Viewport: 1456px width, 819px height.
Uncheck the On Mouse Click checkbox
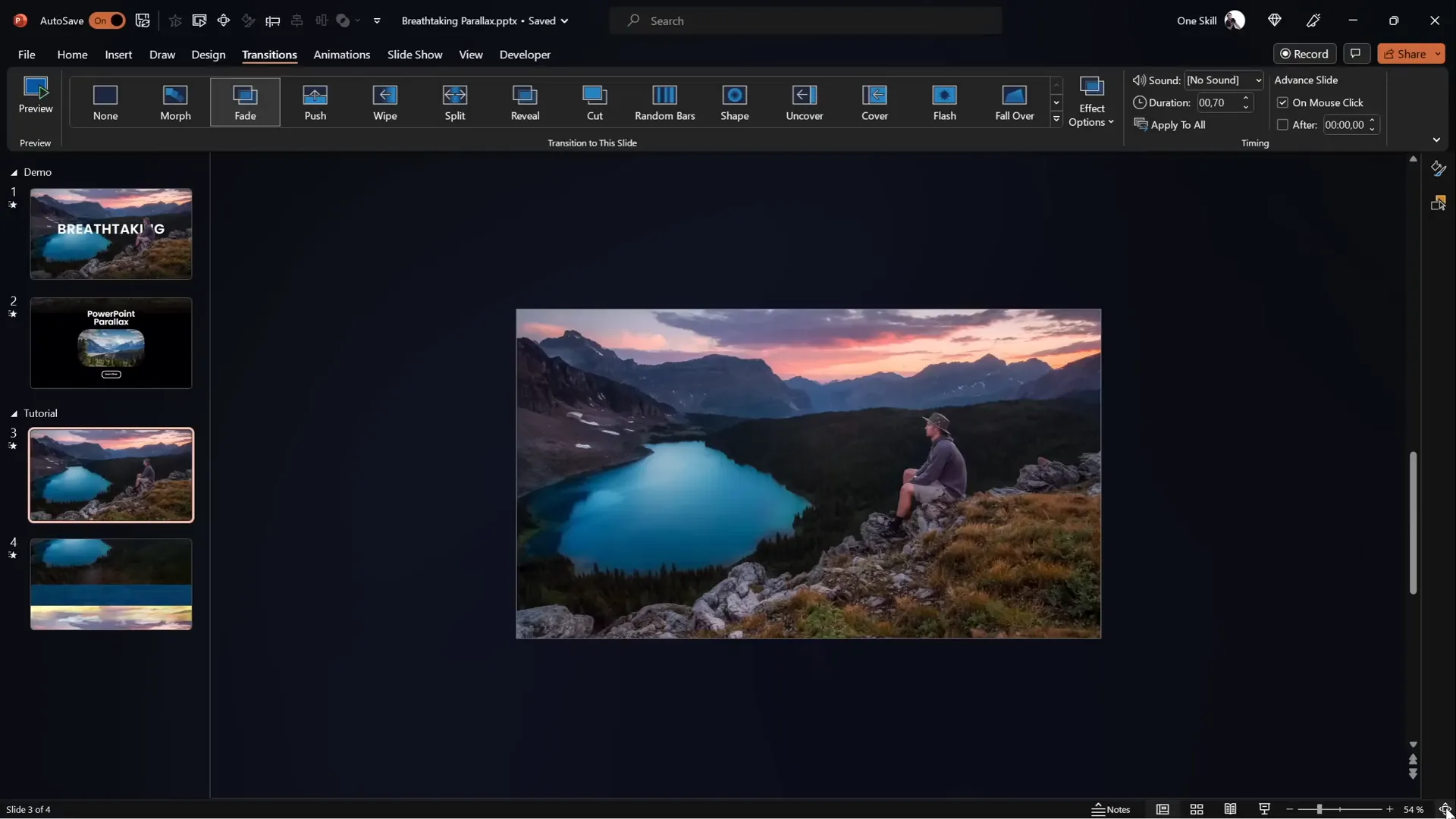click(x=1283, y=102)
